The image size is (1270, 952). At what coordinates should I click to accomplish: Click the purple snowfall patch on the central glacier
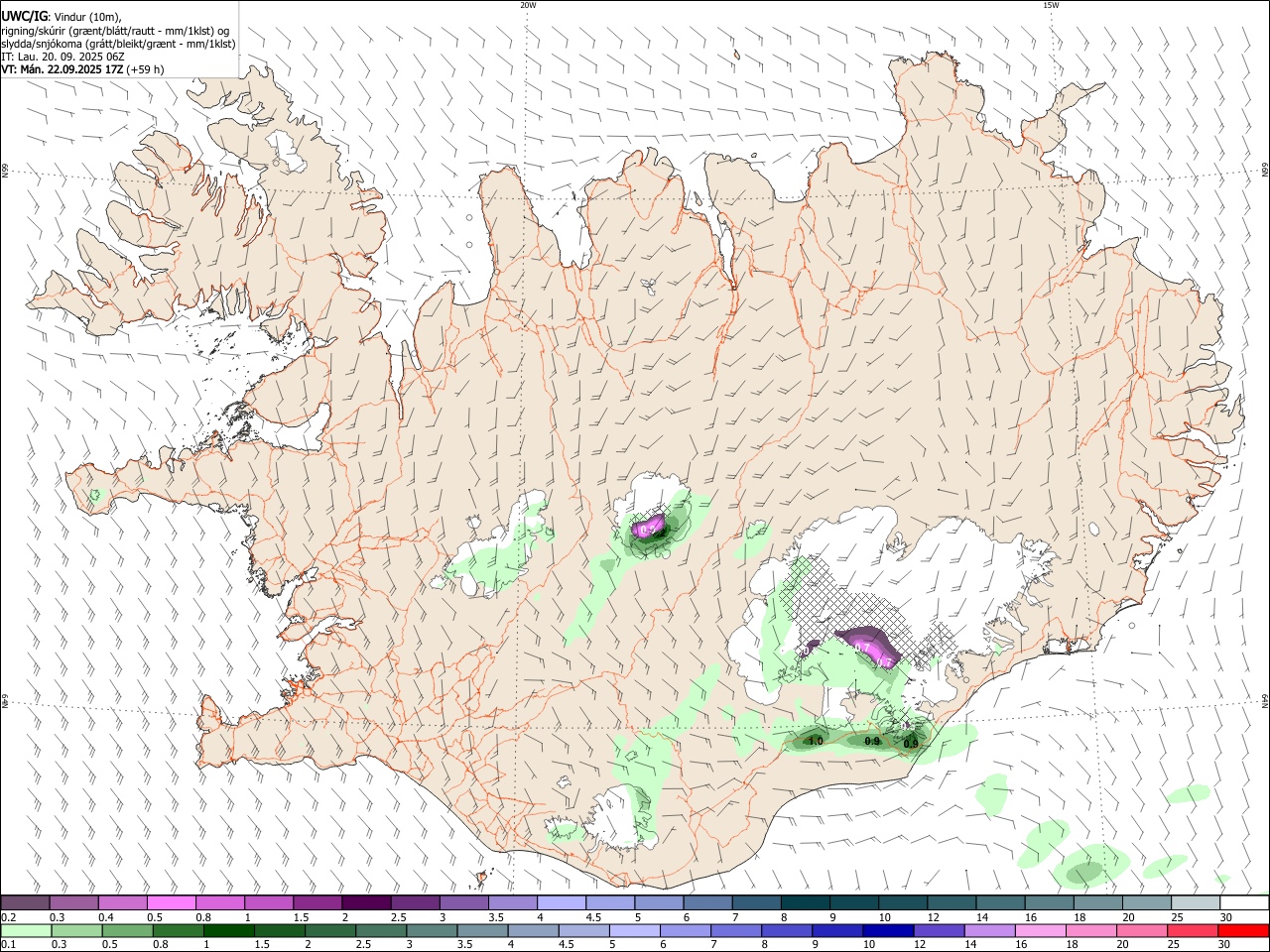[650, 526]
